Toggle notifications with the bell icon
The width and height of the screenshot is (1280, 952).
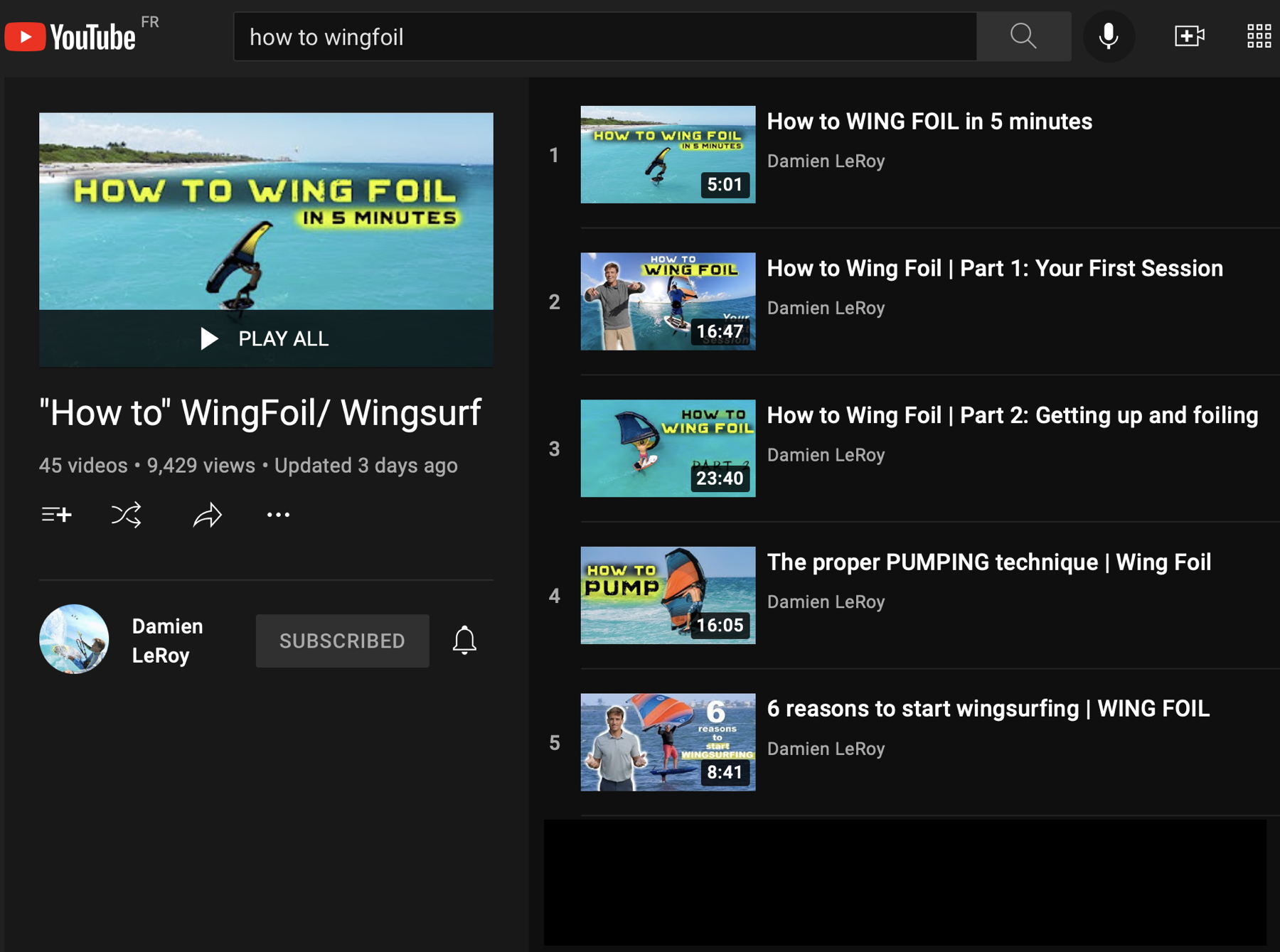tap(464, 640)
